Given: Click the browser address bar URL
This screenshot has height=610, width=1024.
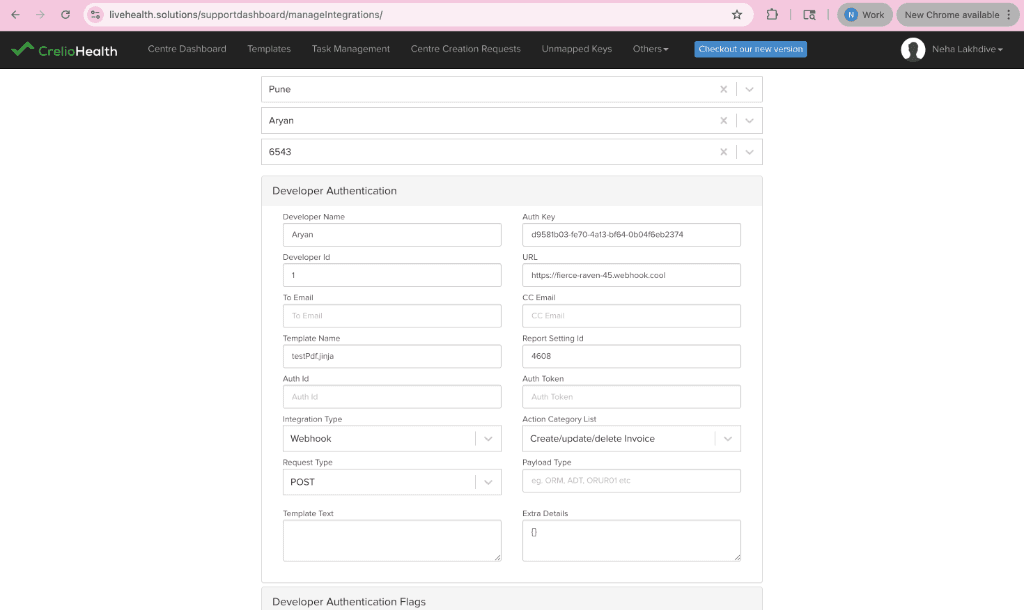Looking at the screenshot, I should click(x=246, y=14).
